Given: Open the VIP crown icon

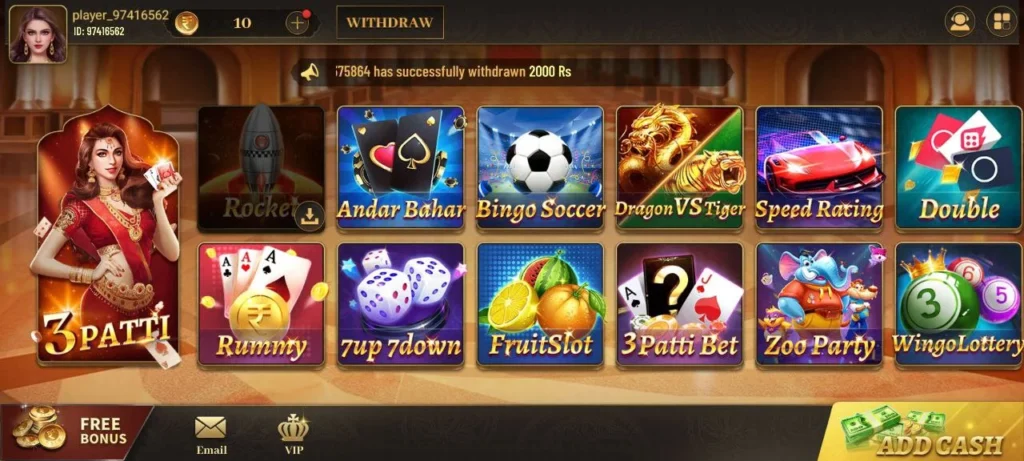Looking at the screenshot, I should pos(293,435).
